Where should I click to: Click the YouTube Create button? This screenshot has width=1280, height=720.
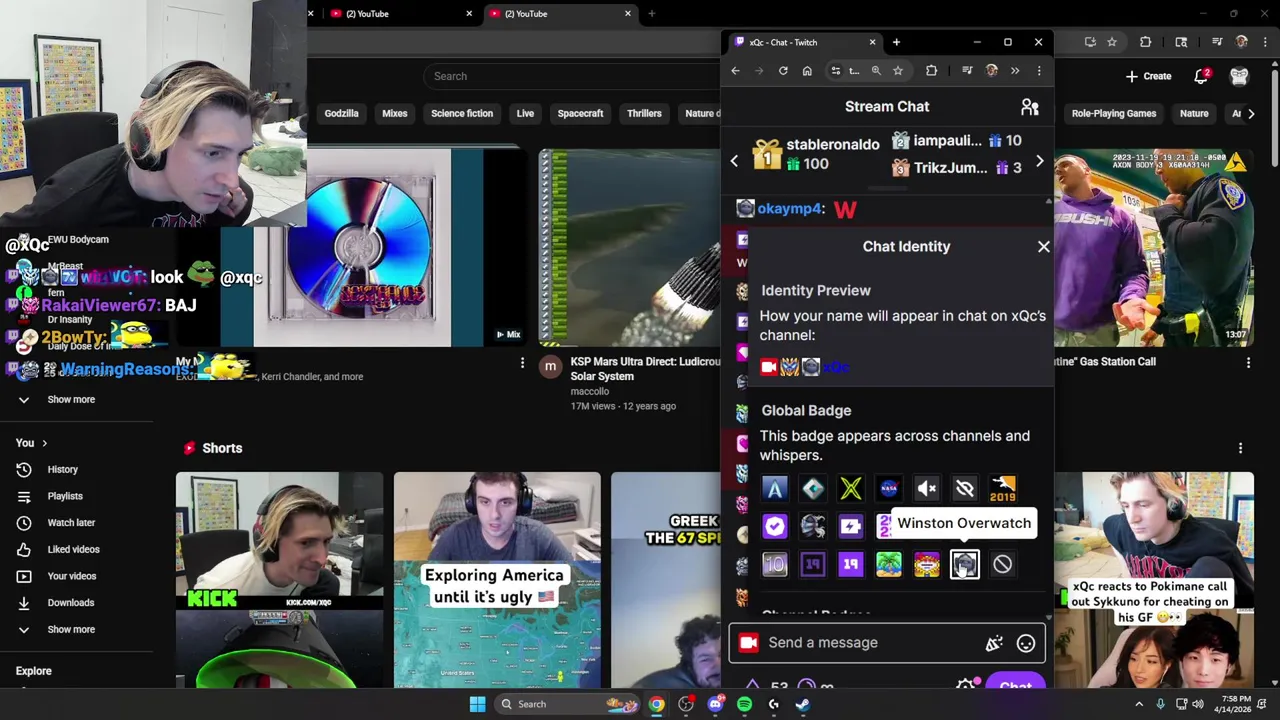point(1148,76)
